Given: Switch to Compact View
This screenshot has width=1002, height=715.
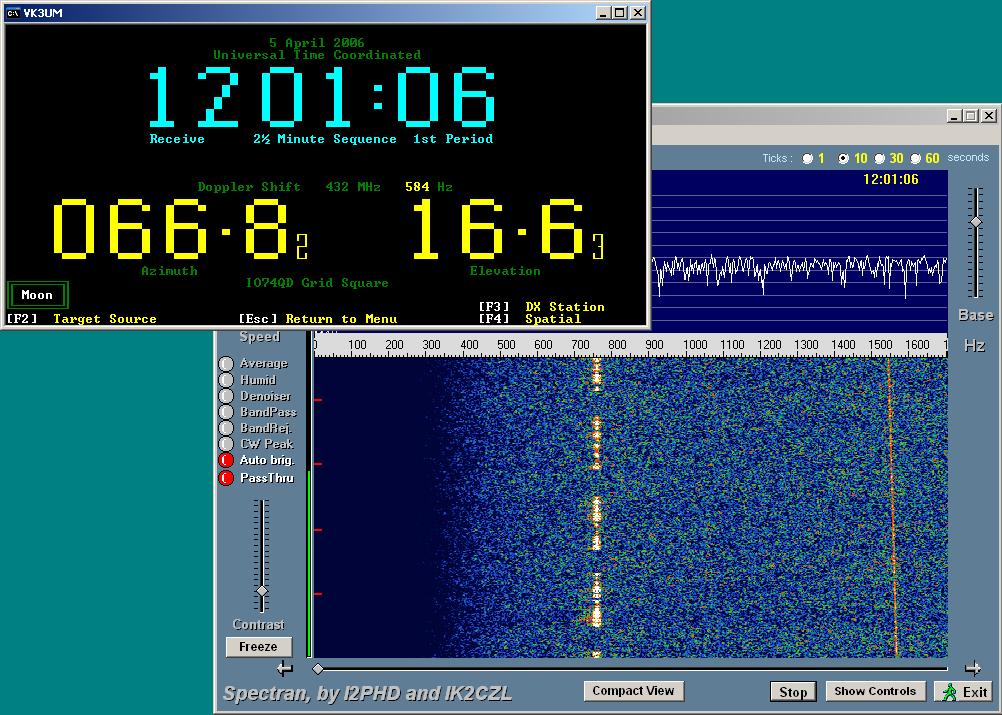Looking at the screenshot, I should tap(633, 691).
